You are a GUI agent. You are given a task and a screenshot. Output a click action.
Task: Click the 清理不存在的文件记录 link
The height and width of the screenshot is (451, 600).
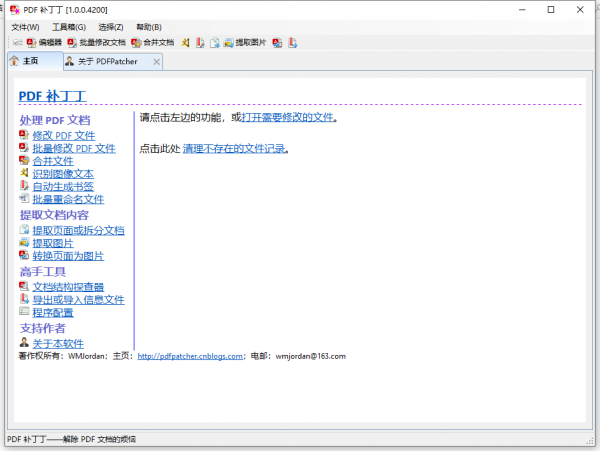[x=234, y=148]
